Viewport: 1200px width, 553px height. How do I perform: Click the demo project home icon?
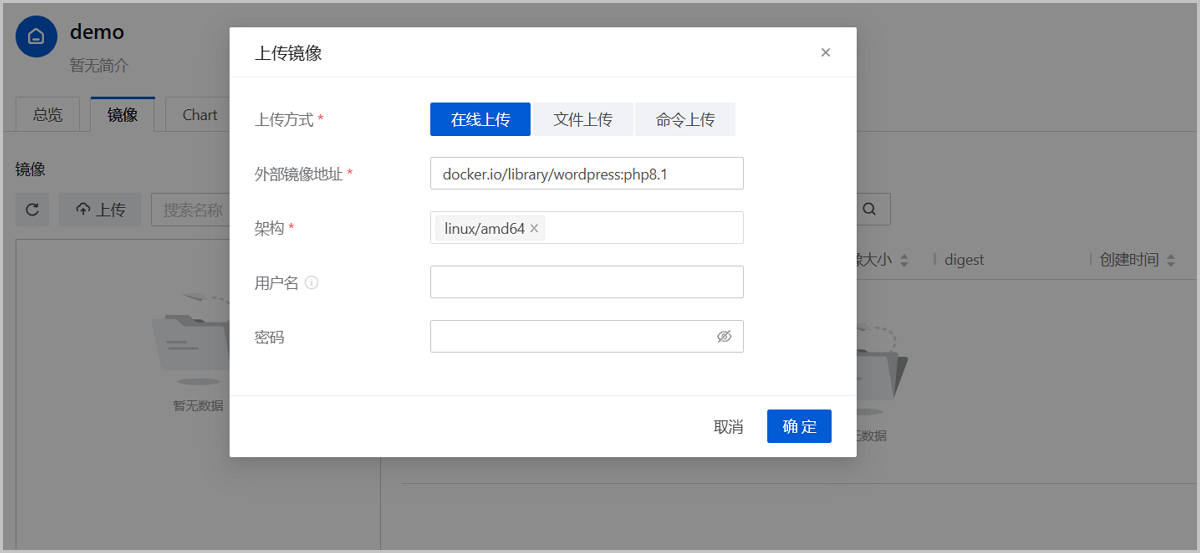(x=36, y=37)
